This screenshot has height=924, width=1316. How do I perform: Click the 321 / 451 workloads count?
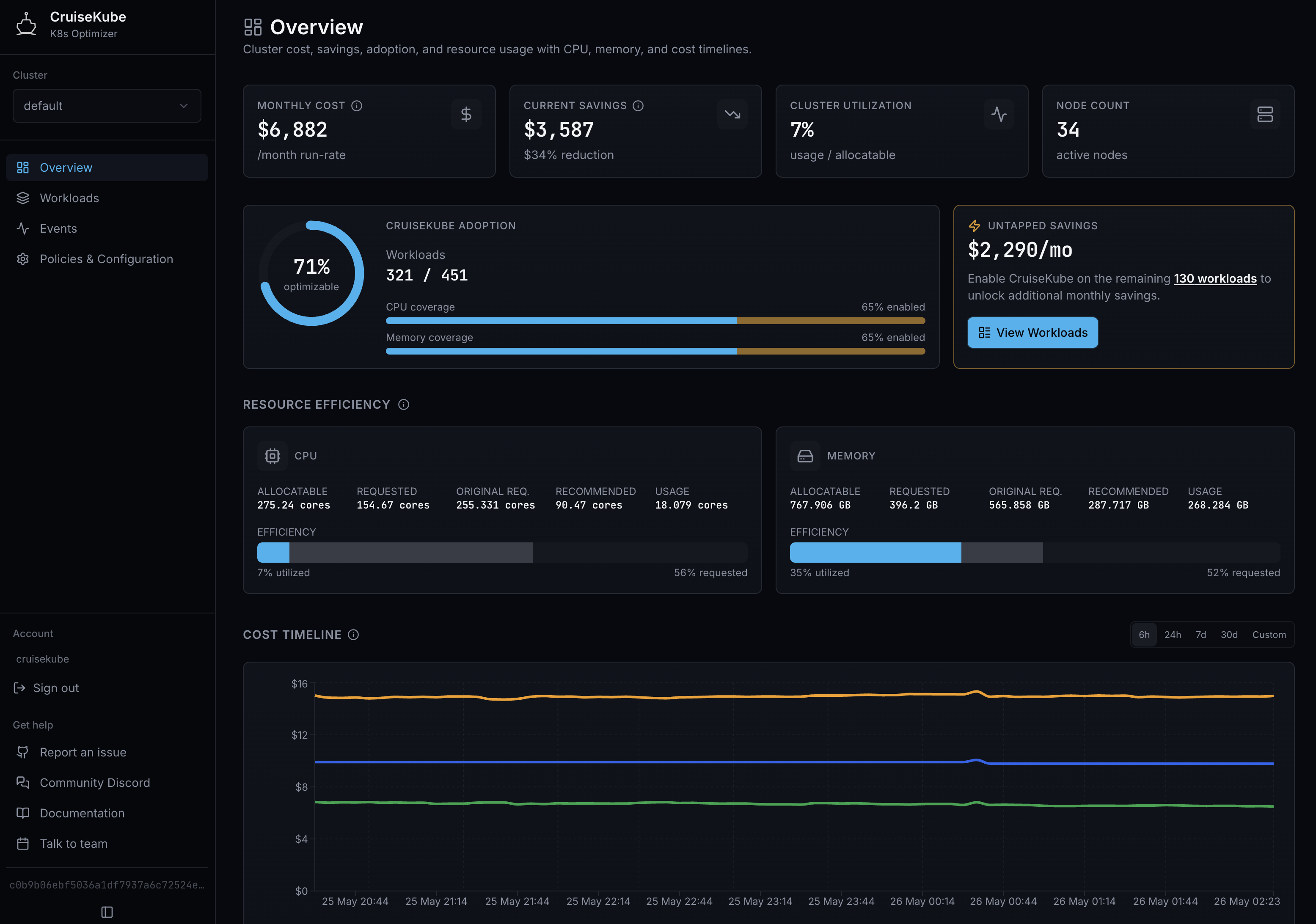[x=427, y=275]
